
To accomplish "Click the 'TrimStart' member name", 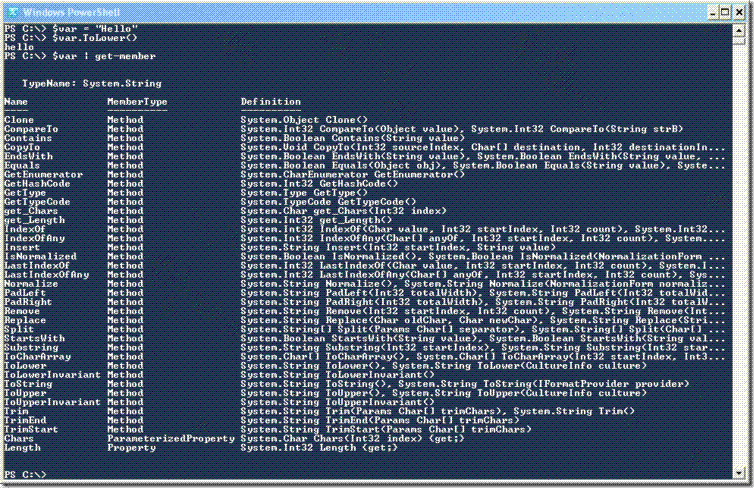I will [31, 429].
